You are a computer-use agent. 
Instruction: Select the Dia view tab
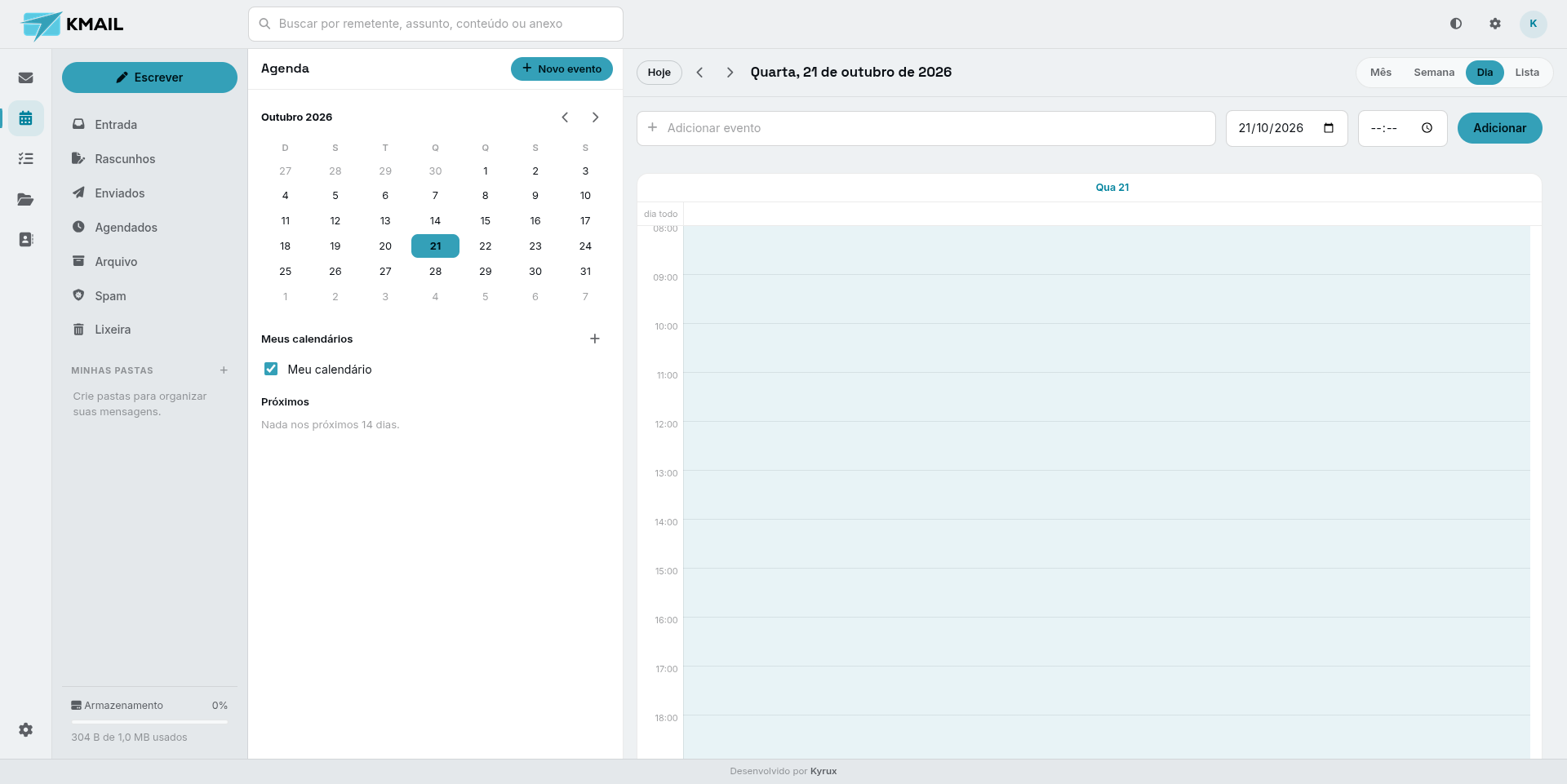click(x=1485, y=73)
